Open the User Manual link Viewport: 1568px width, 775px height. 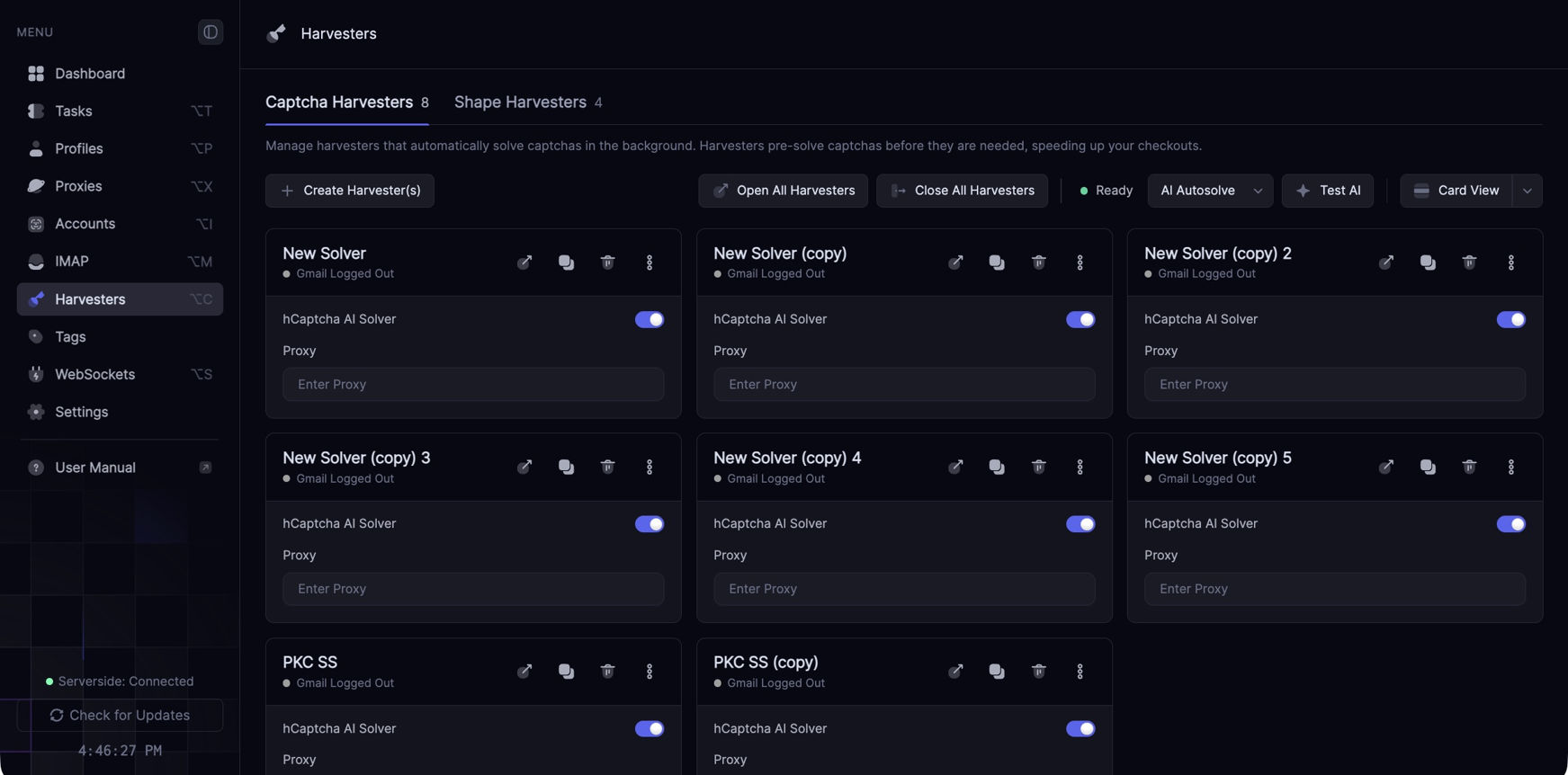(120, 468)
